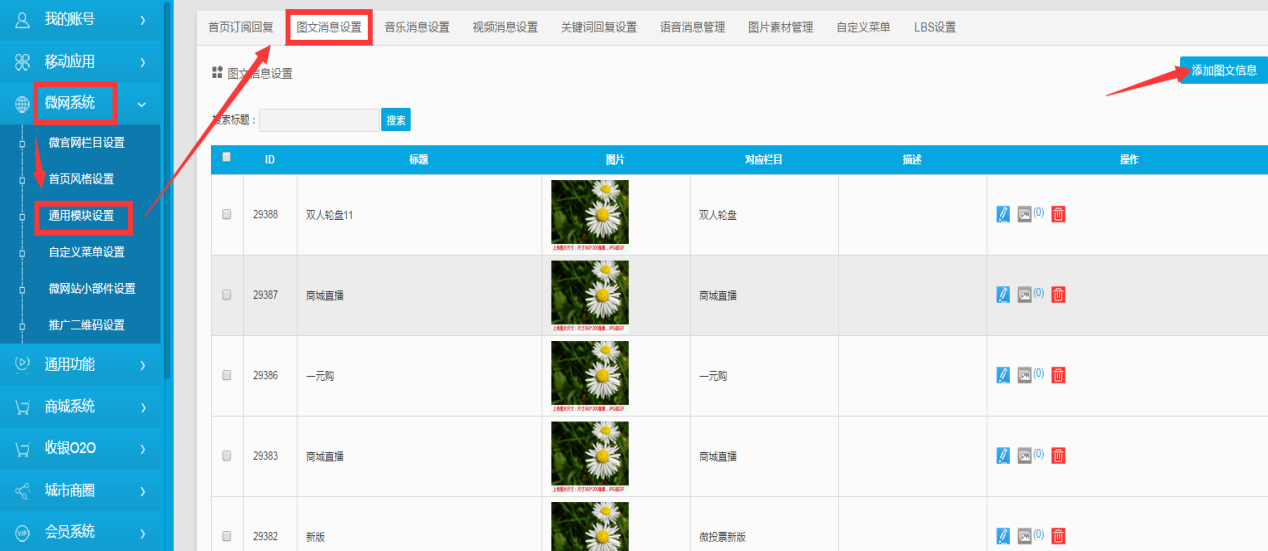
Task: Select 通用模块设置 in sidebar
Action: pos(82,215)
